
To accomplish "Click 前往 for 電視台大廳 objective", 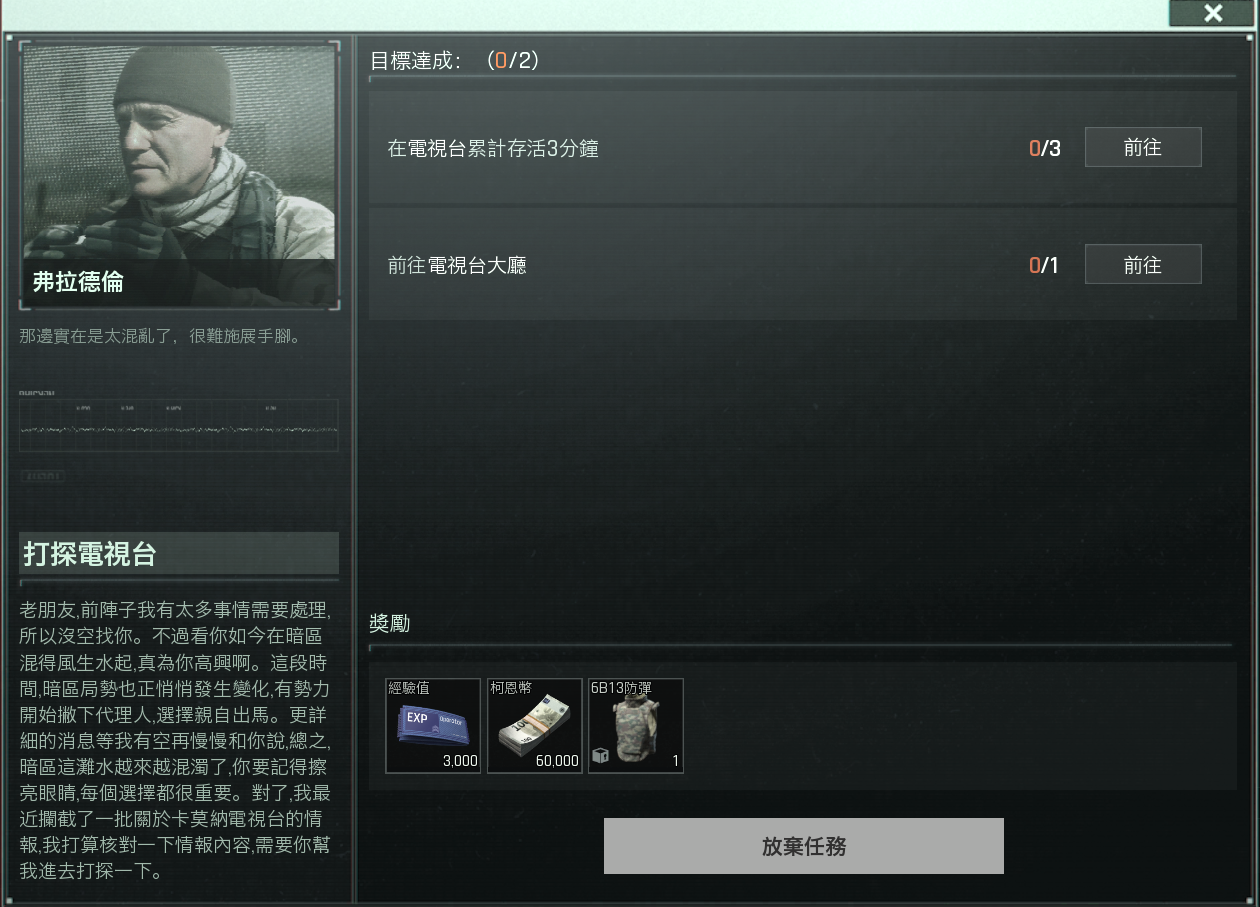I will [x=1143, y=265].
